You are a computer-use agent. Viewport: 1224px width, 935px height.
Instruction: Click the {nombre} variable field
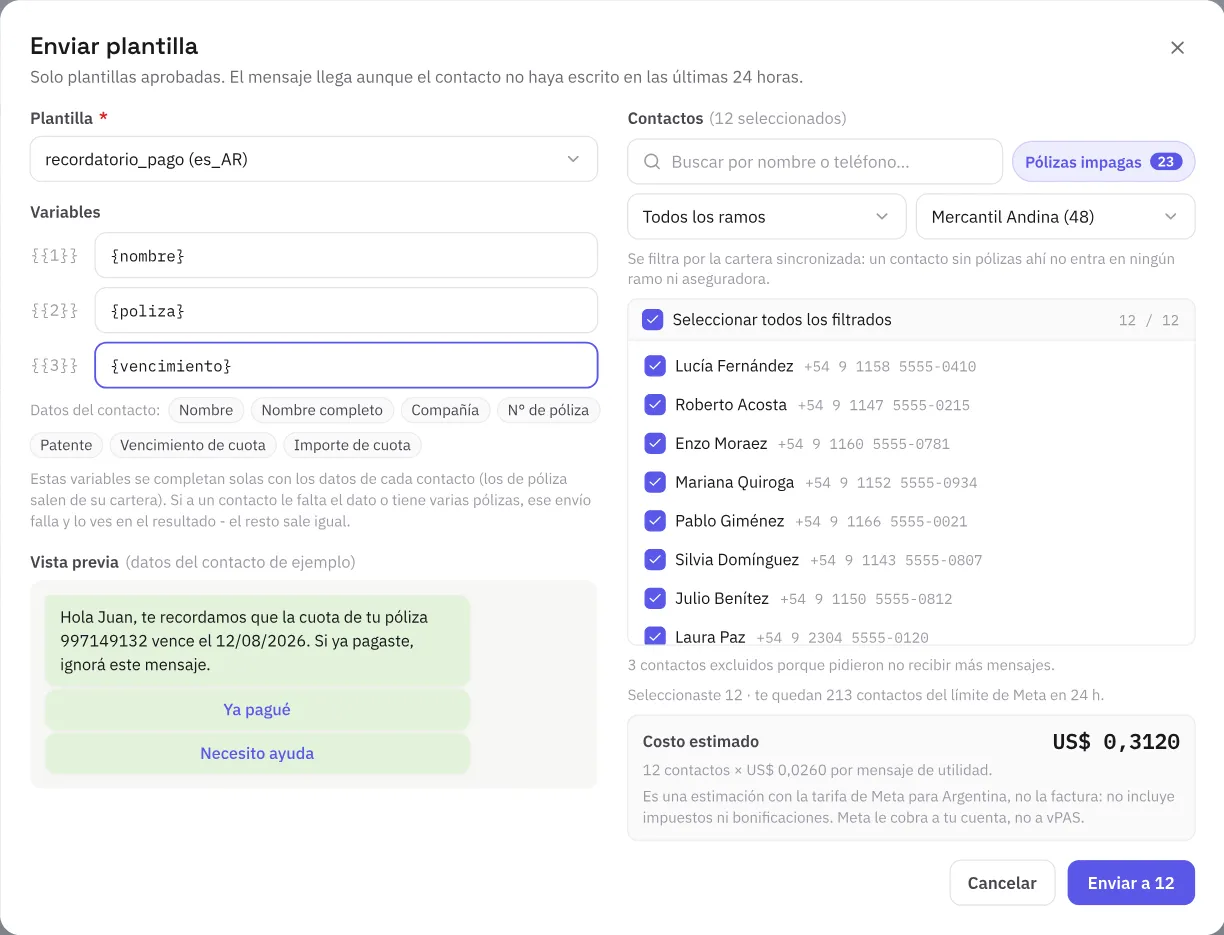346,256
